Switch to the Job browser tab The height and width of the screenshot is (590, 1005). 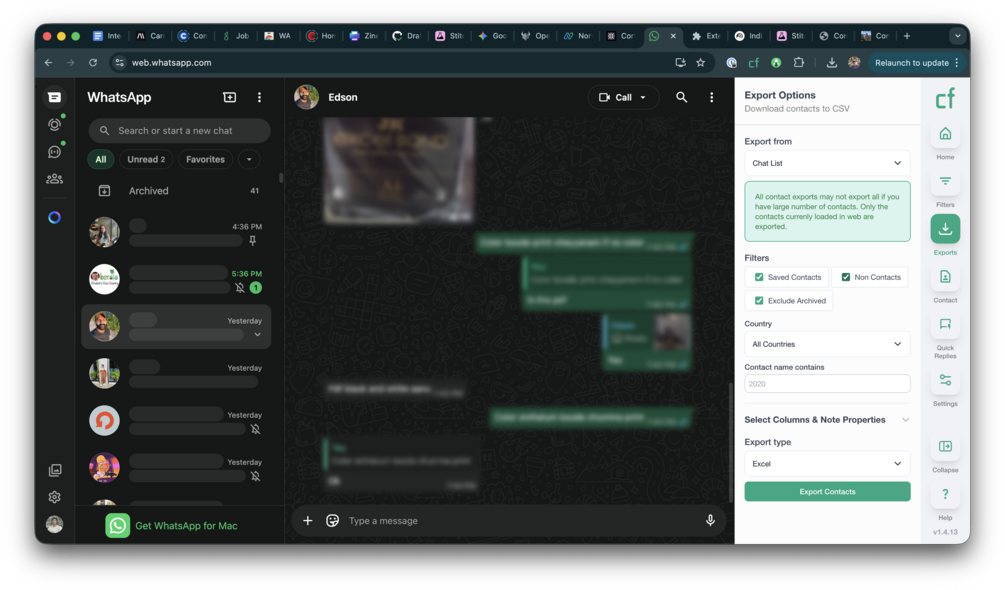tap(236, 36)
